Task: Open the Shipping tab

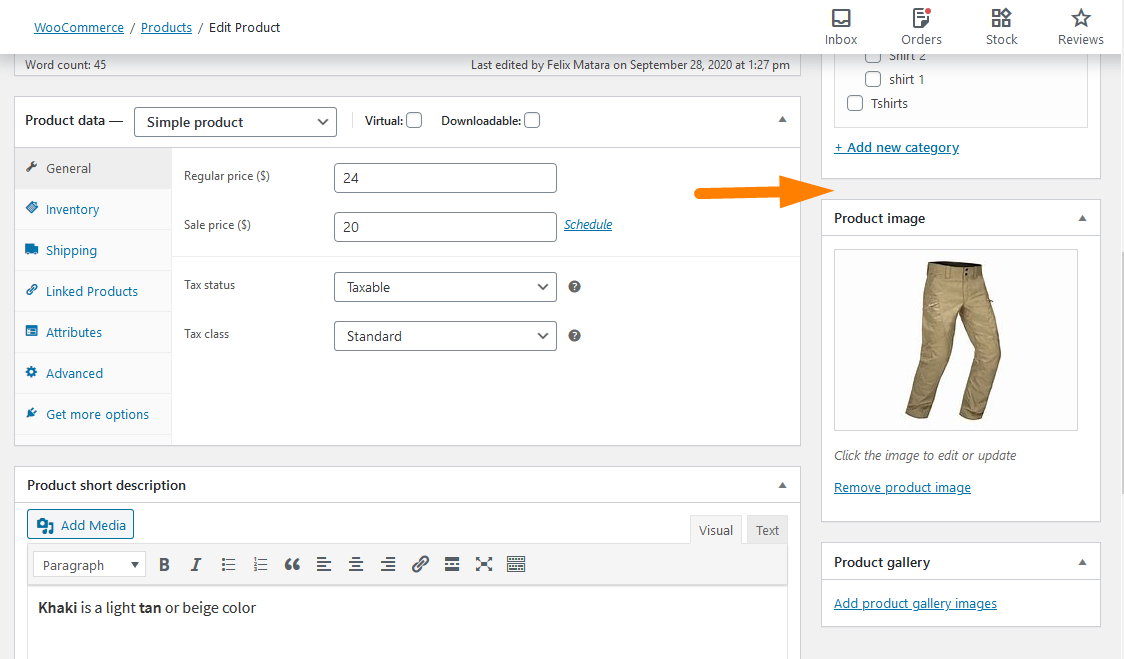Action: (93, 250)
